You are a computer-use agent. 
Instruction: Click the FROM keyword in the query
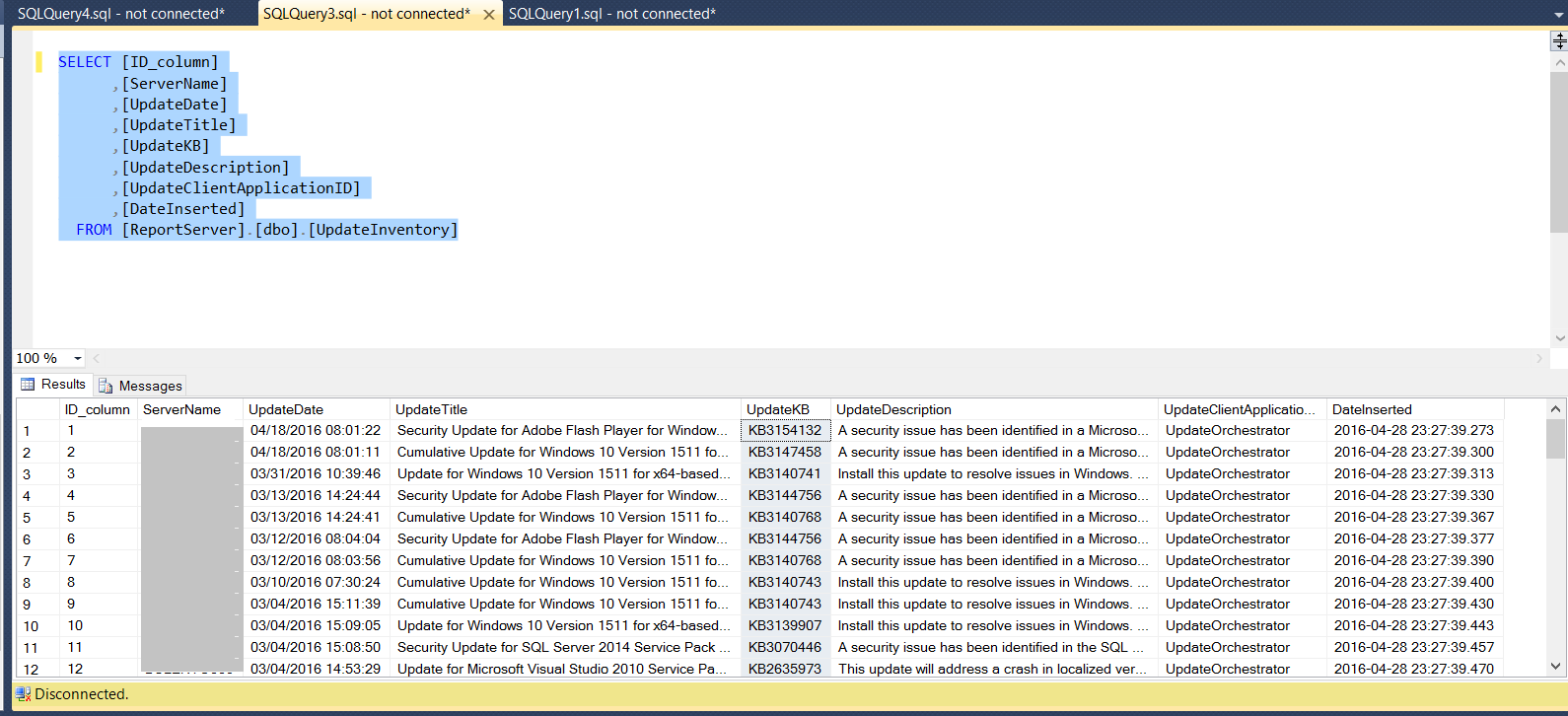click(94, 230)
